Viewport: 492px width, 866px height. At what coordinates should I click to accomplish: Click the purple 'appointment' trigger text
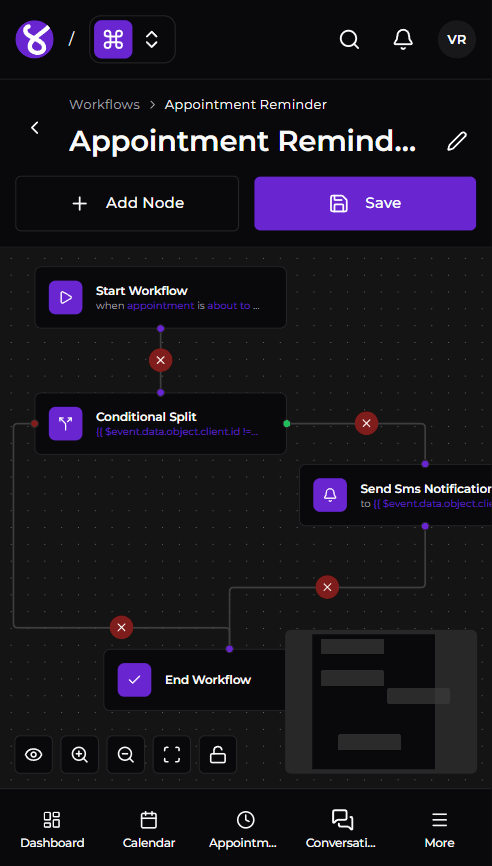161,305
